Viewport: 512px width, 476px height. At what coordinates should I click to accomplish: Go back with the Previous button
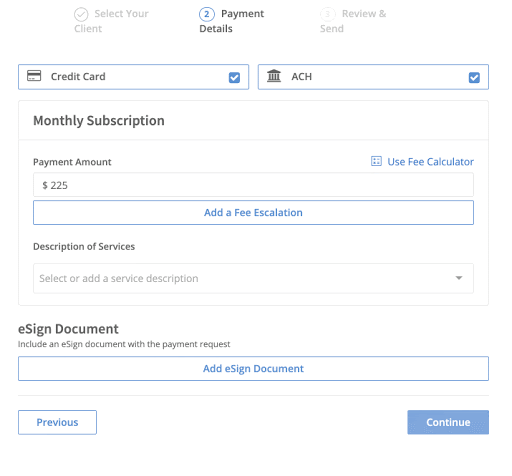point(57,422)
